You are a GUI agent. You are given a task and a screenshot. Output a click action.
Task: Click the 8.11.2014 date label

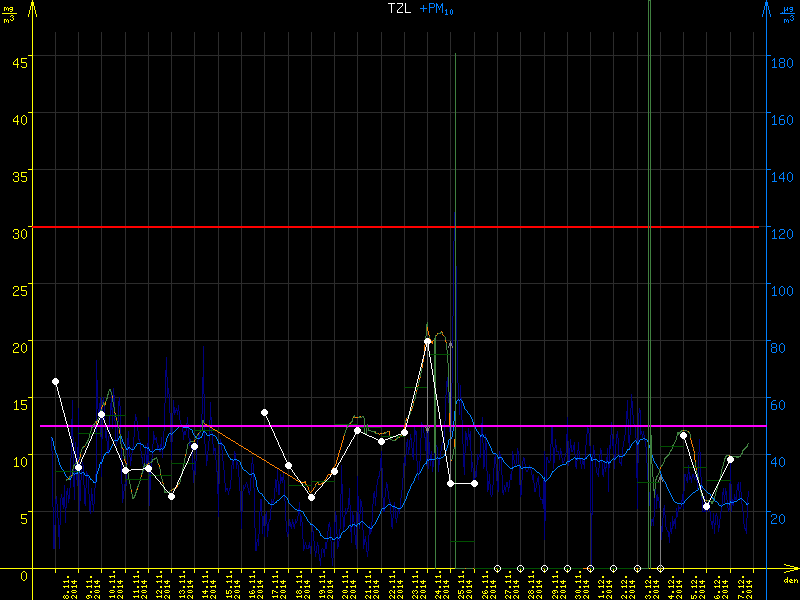pyautogui.click(x=68, y=585)
